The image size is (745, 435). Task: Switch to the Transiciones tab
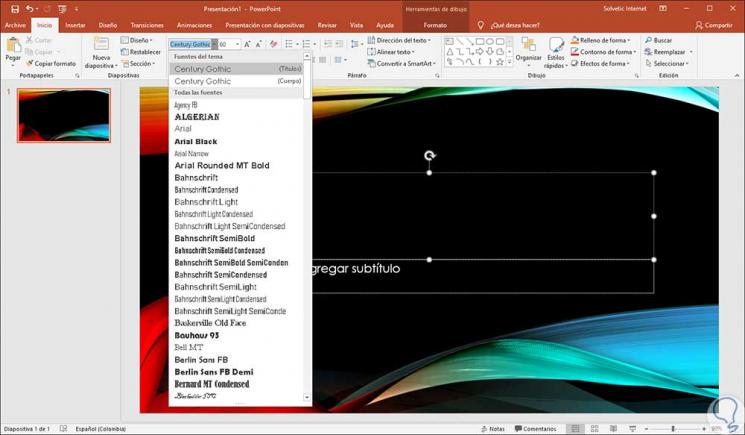click(x=147, y=25)
